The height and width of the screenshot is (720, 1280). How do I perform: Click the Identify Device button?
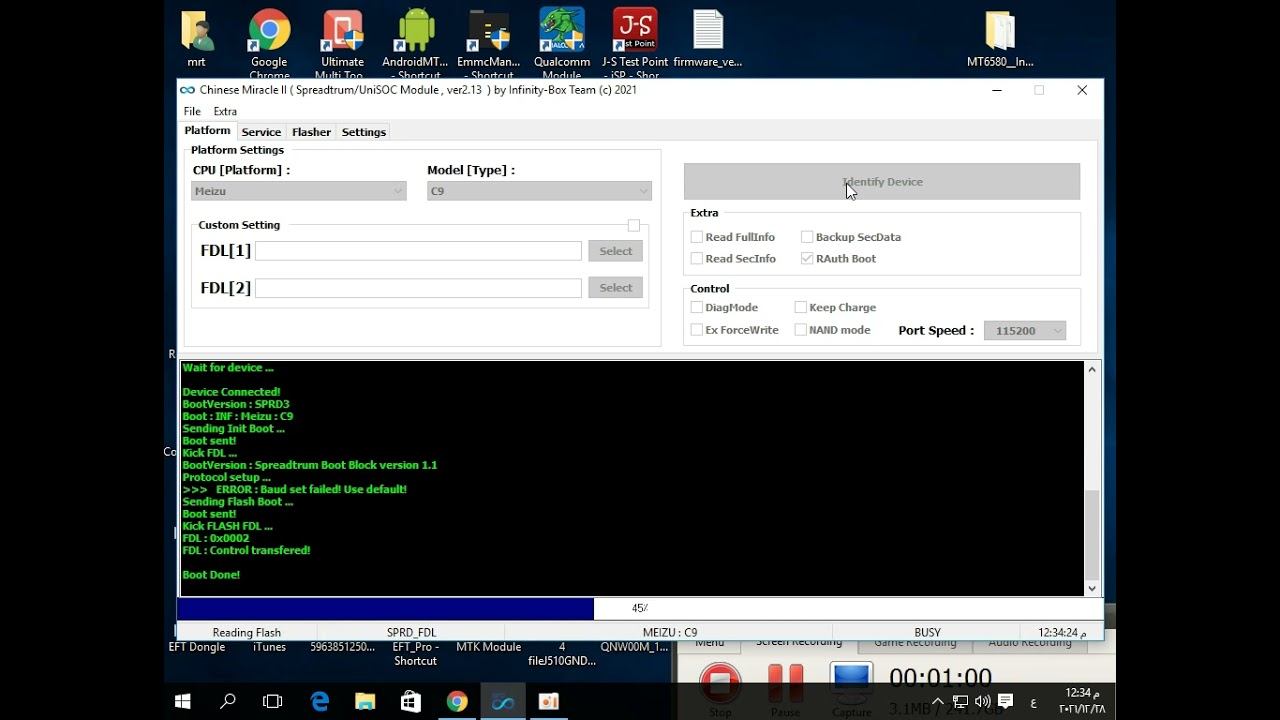(882, 182)
